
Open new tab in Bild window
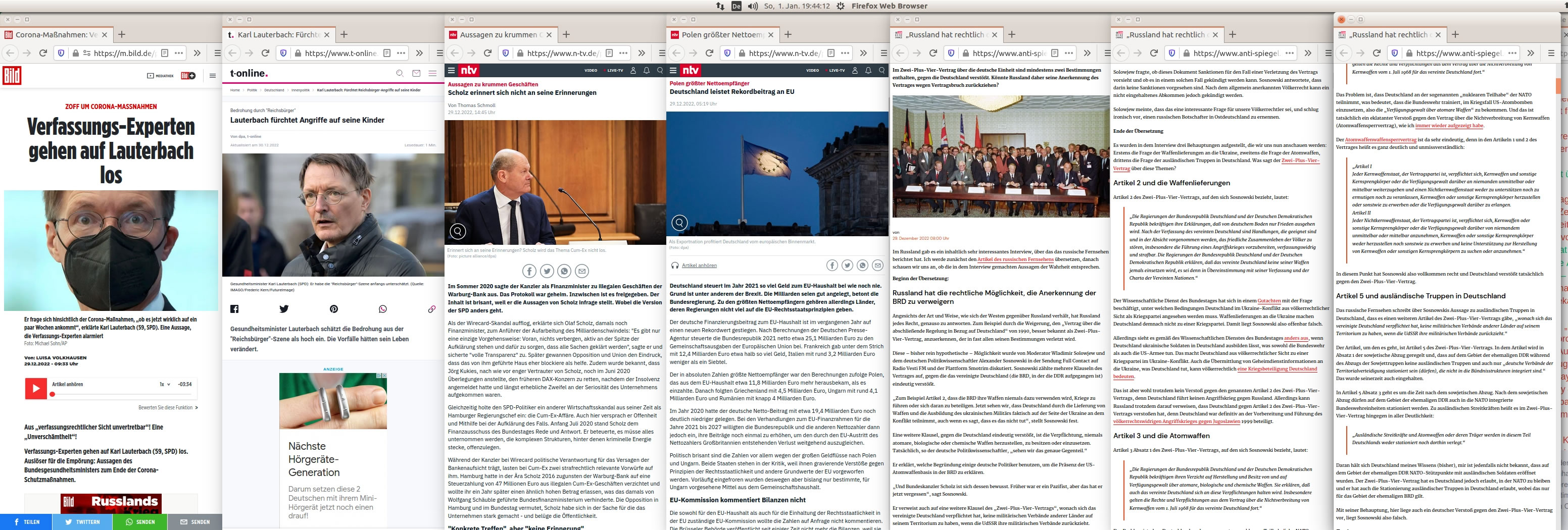coord(122,35)
